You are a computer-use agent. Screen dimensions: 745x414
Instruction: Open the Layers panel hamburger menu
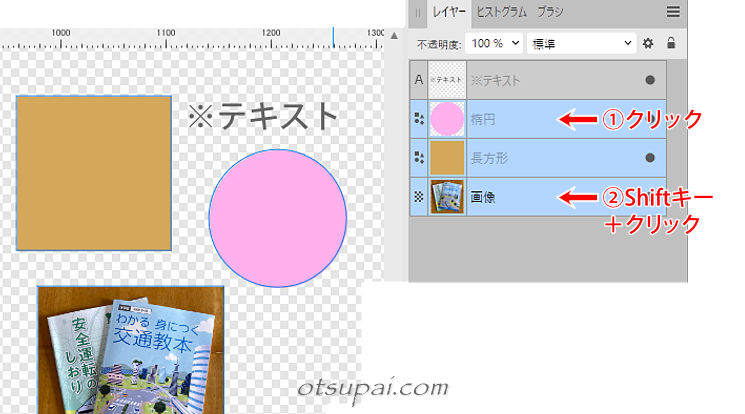[x=673, y=12]
